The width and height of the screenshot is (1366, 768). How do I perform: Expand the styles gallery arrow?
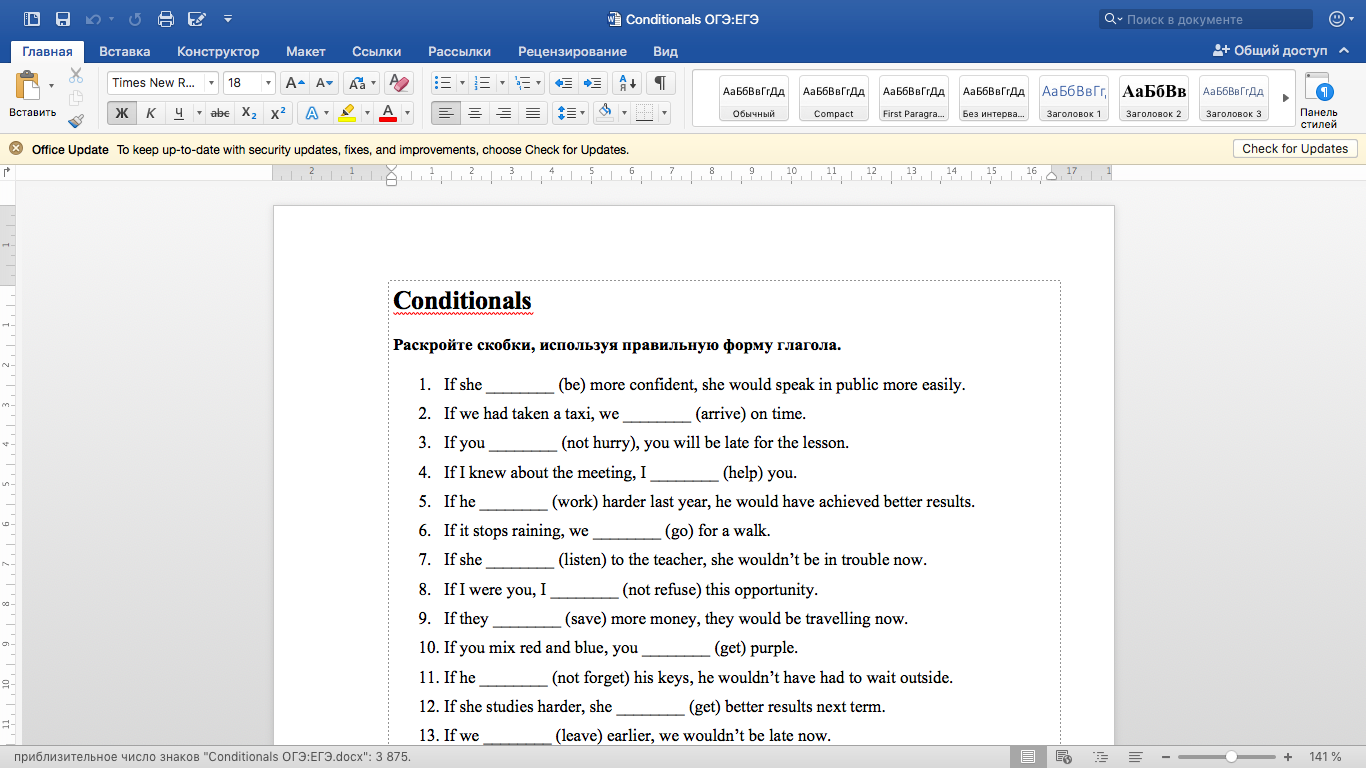tap(1286, 98)
